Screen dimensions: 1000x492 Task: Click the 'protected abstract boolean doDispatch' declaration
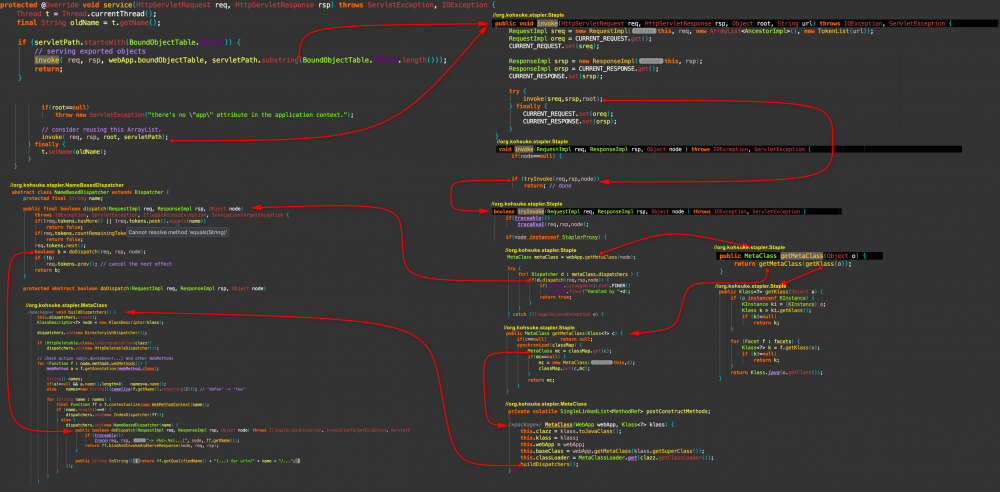pyautogui.click(x=143, y=288)
